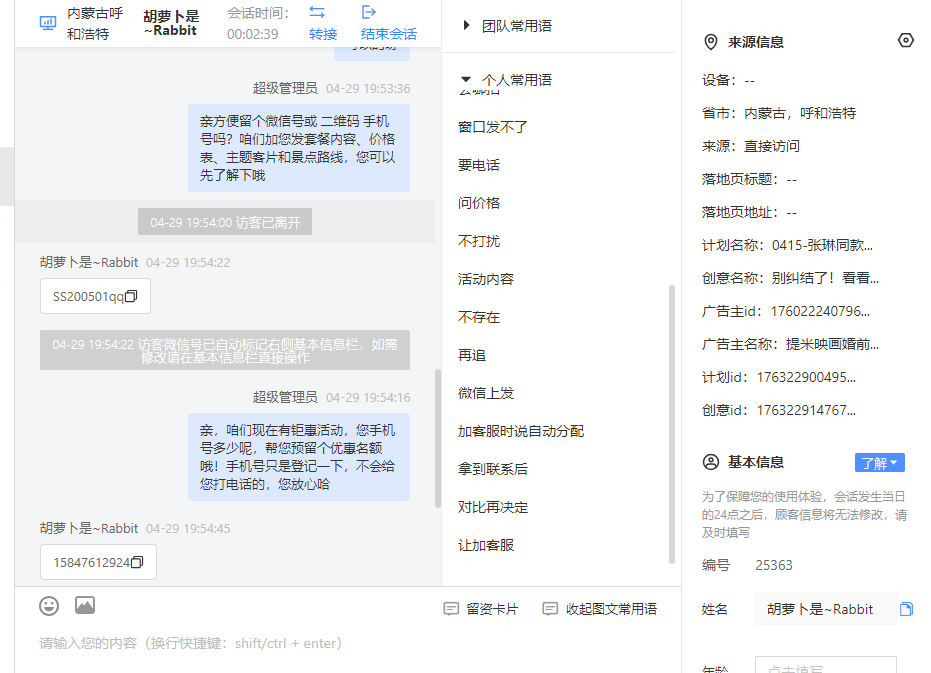Select quick phrase 再追
This screenshot has width=931, height=673.
[472, 355]
